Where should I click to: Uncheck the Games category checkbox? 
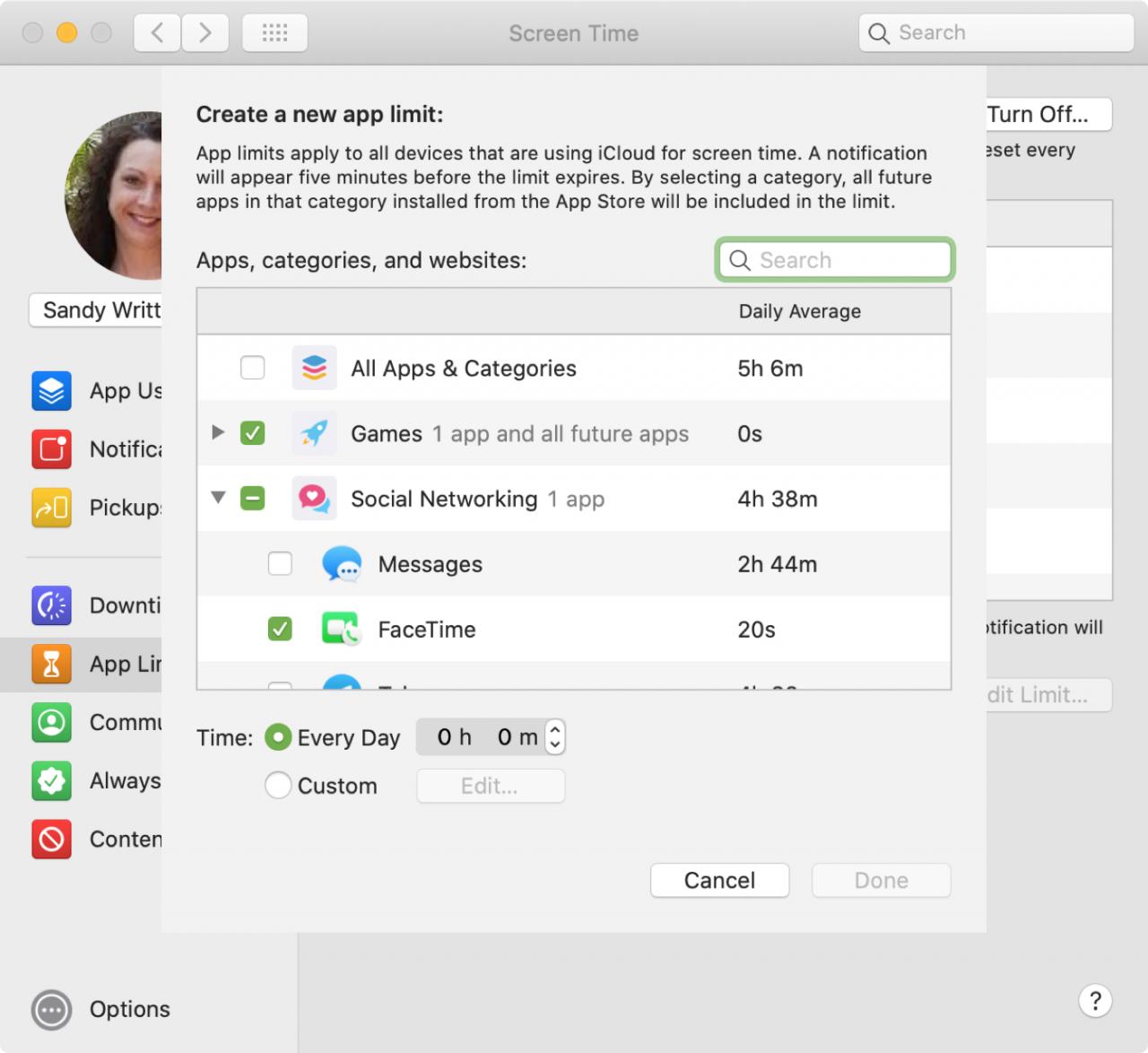click(253, 433)
